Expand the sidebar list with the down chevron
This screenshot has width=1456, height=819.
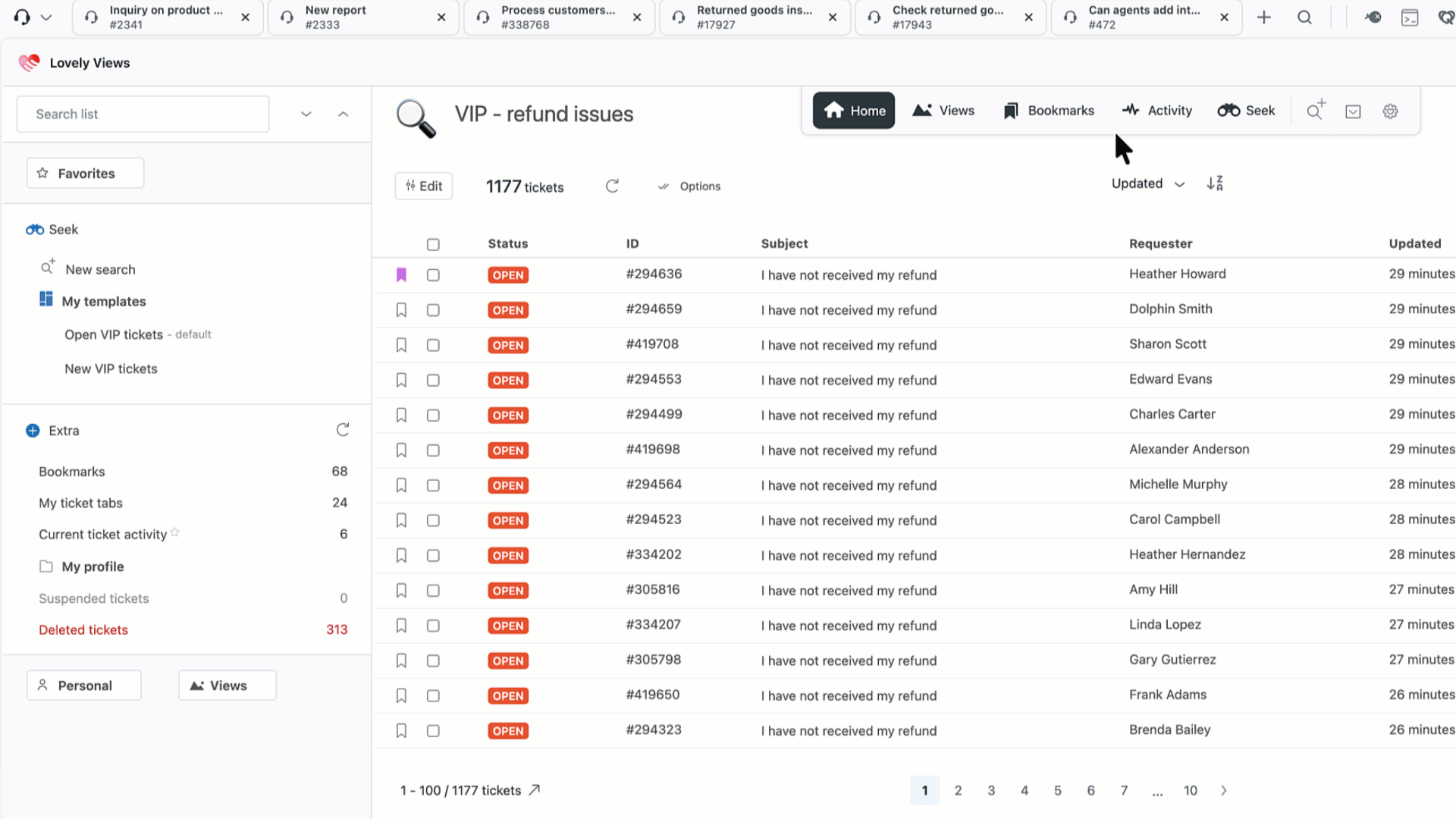coord(306,115)
